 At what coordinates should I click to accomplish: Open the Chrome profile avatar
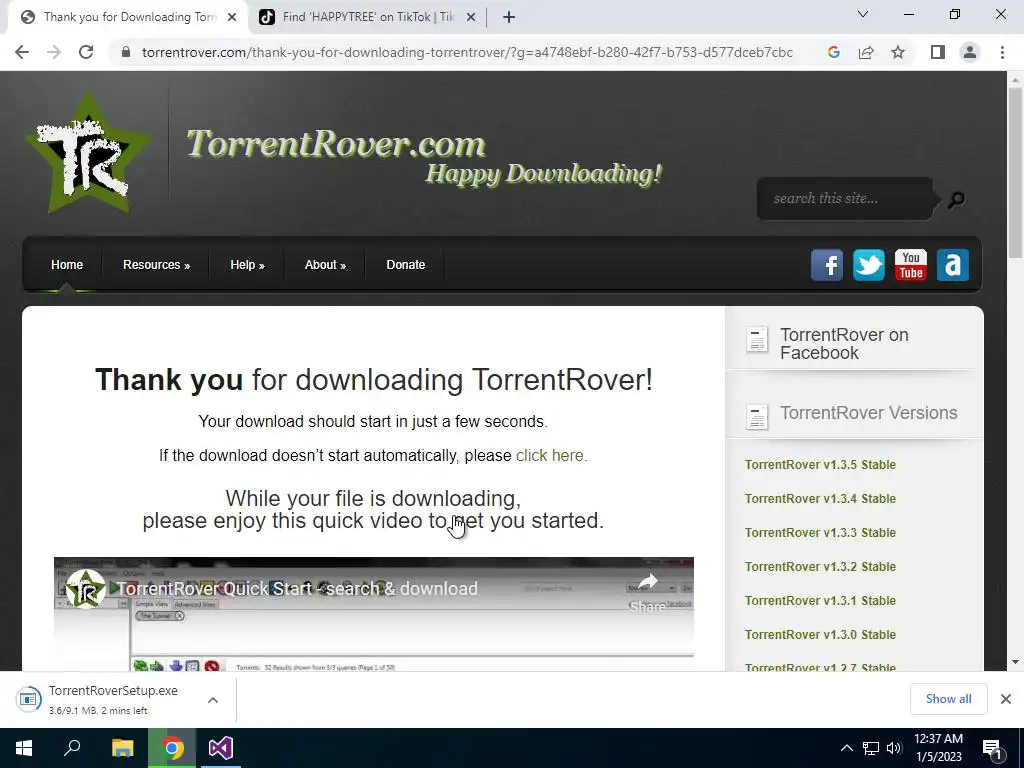pos(970,52)
